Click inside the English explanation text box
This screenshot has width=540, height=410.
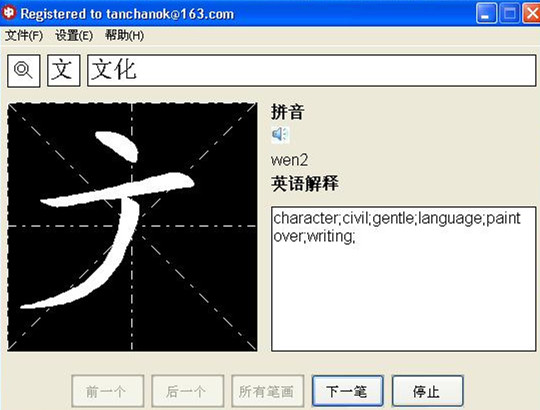(x=404, y=279)
